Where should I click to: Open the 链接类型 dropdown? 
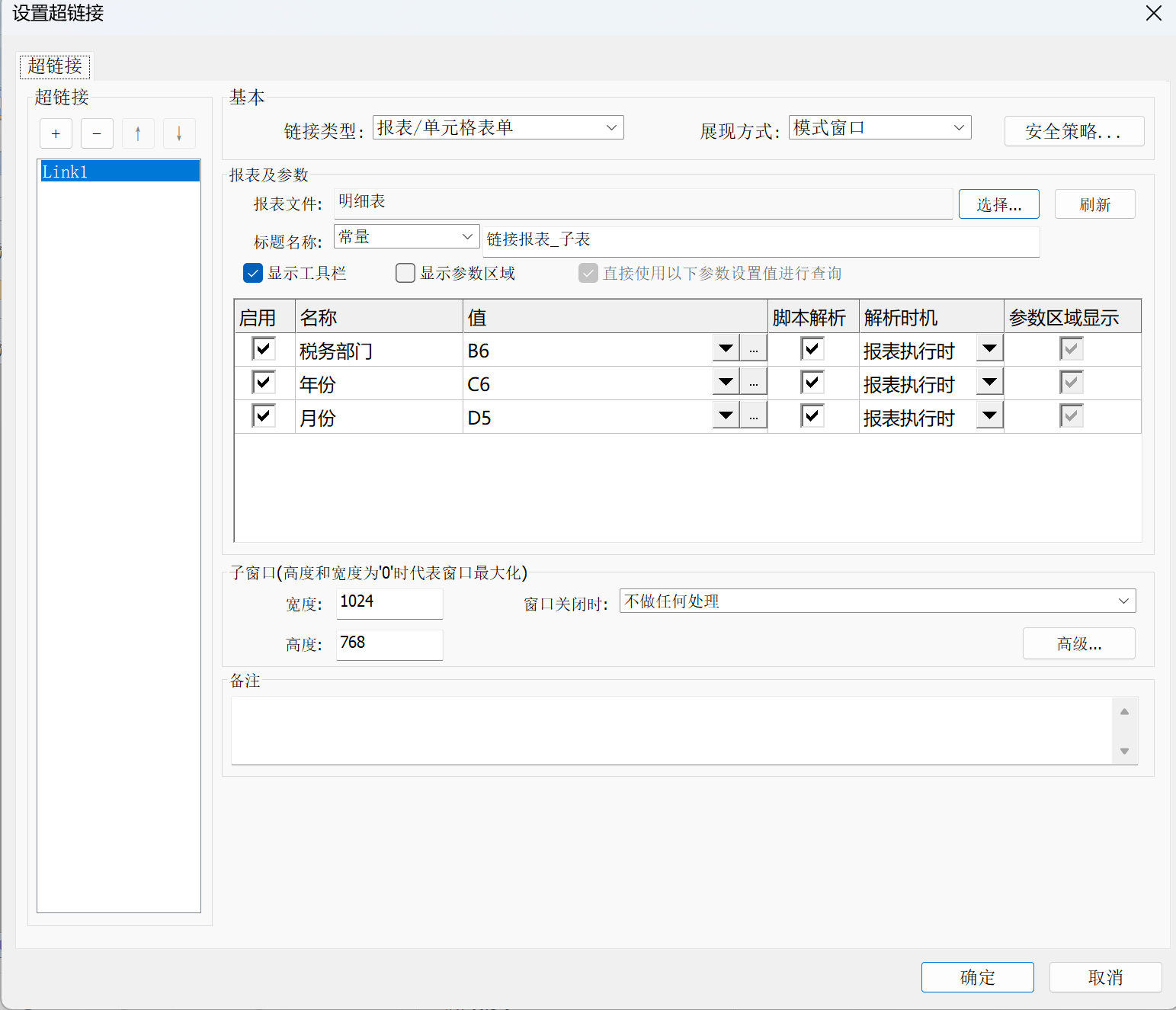498,127
